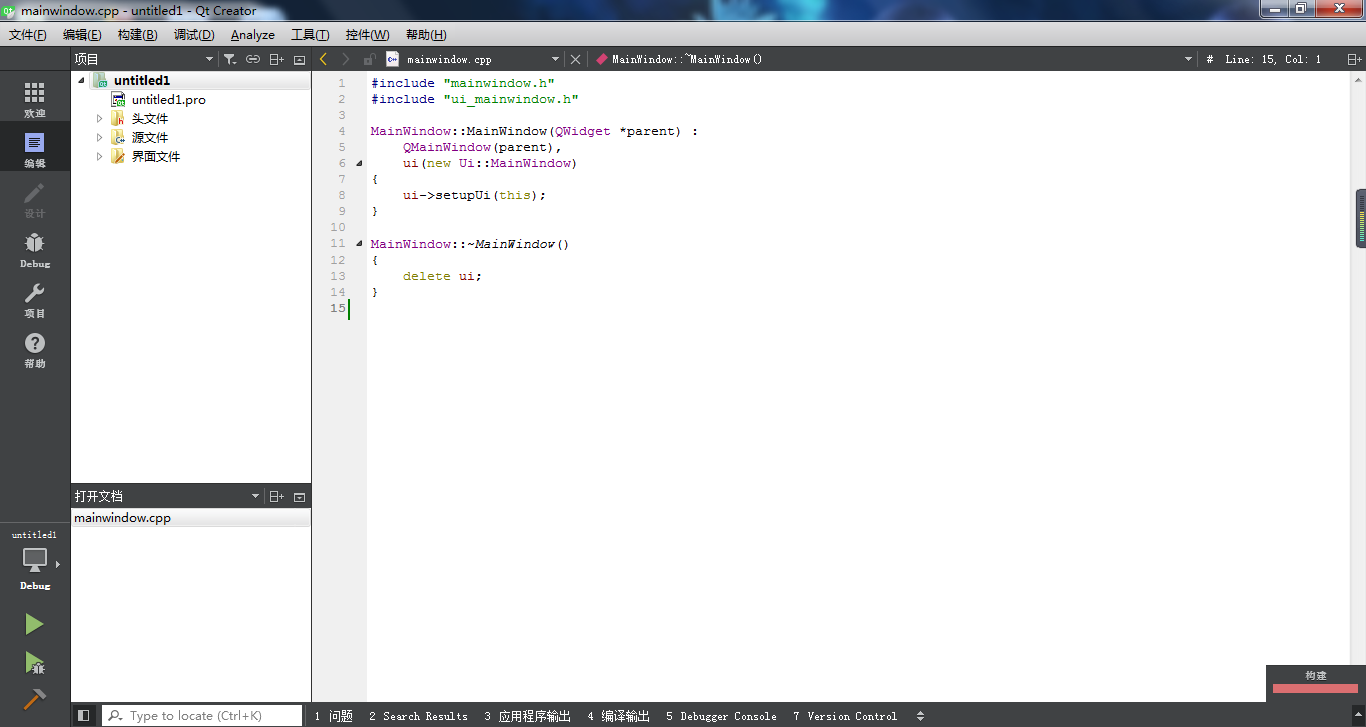
Task: Open the 帮助 menu in menu bar
Action: [x=426, y=35]
